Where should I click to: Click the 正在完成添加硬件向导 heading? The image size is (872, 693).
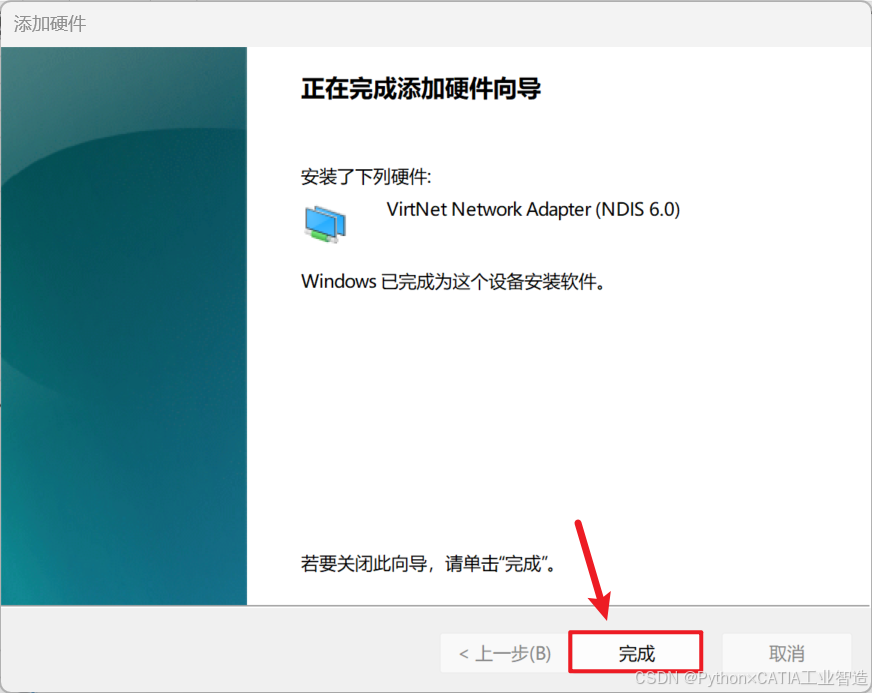420,89
